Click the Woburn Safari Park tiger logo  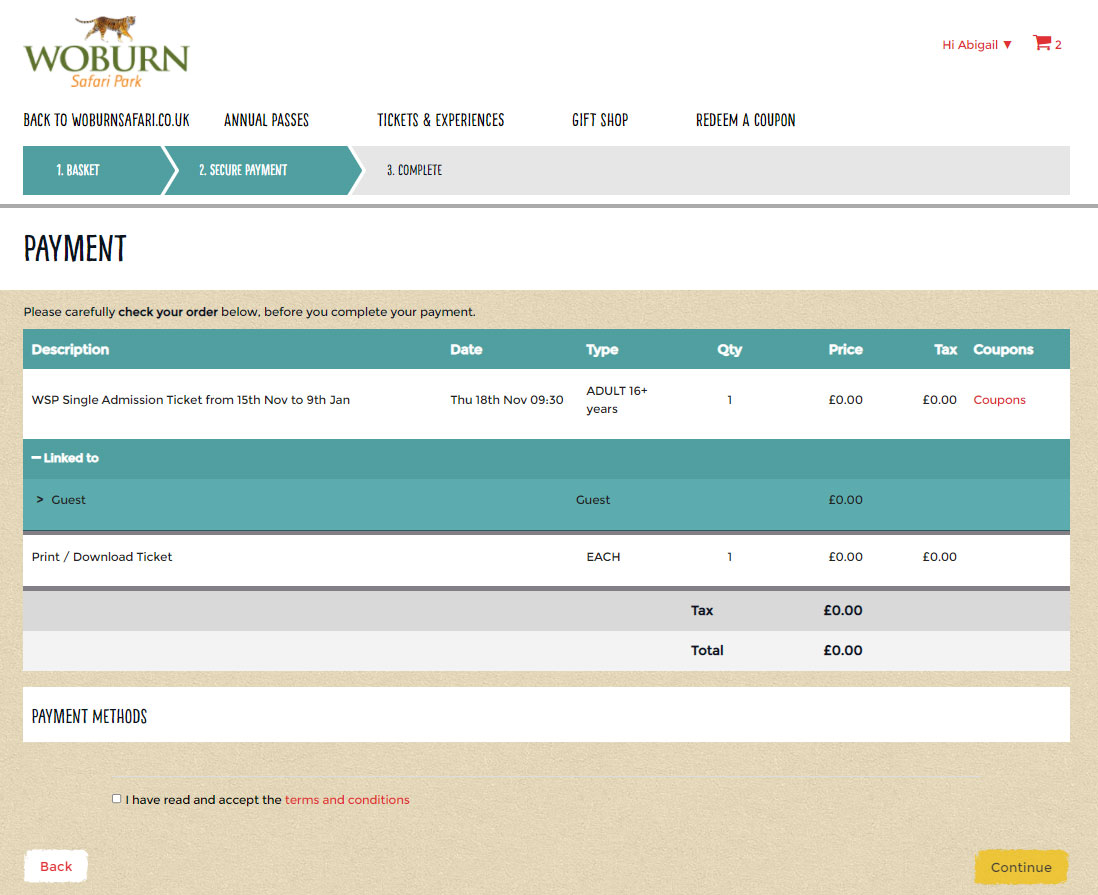pyautogui.click(x=106, y=53)
